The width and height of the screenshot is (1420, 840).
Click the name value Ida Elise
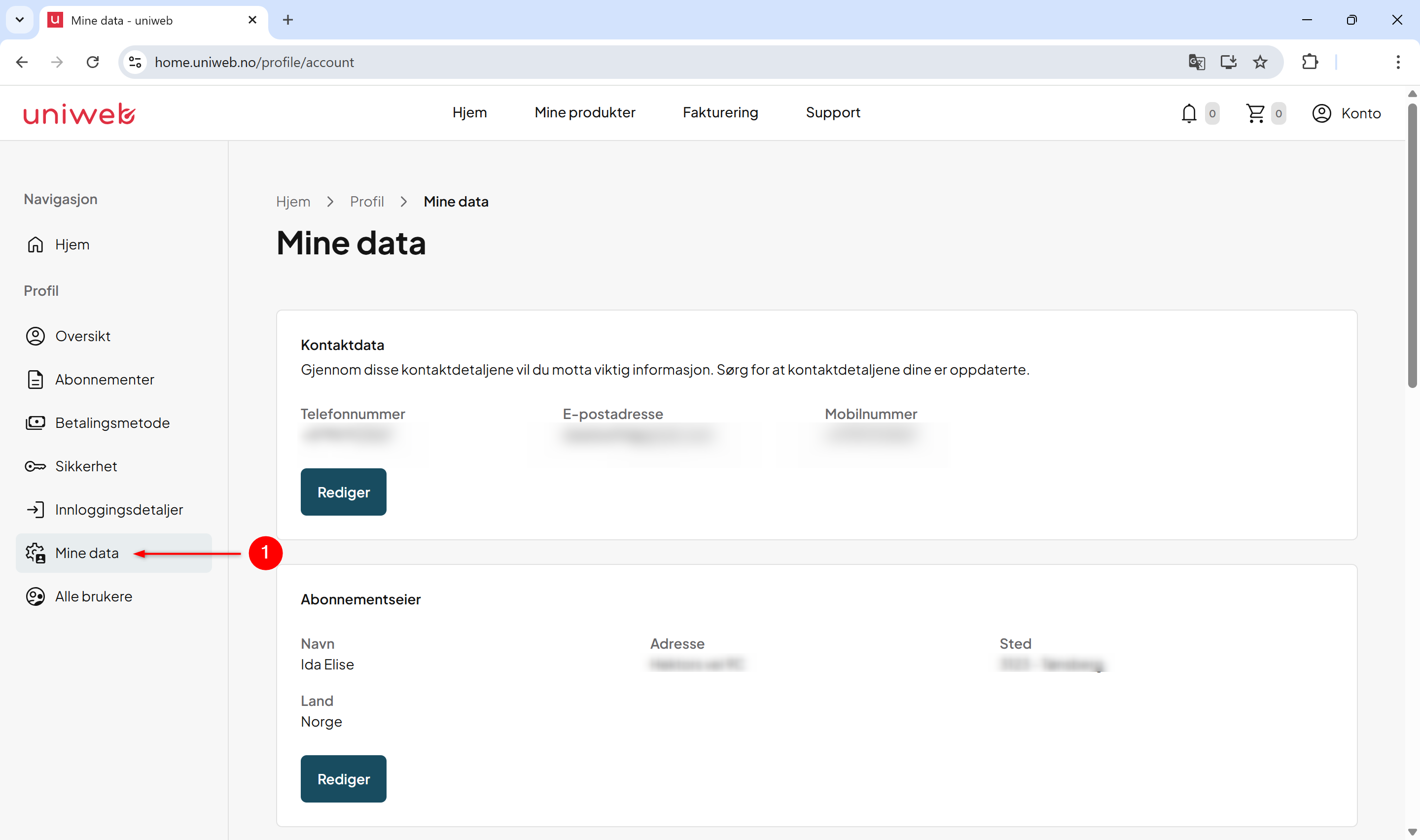tap(327, 665)
